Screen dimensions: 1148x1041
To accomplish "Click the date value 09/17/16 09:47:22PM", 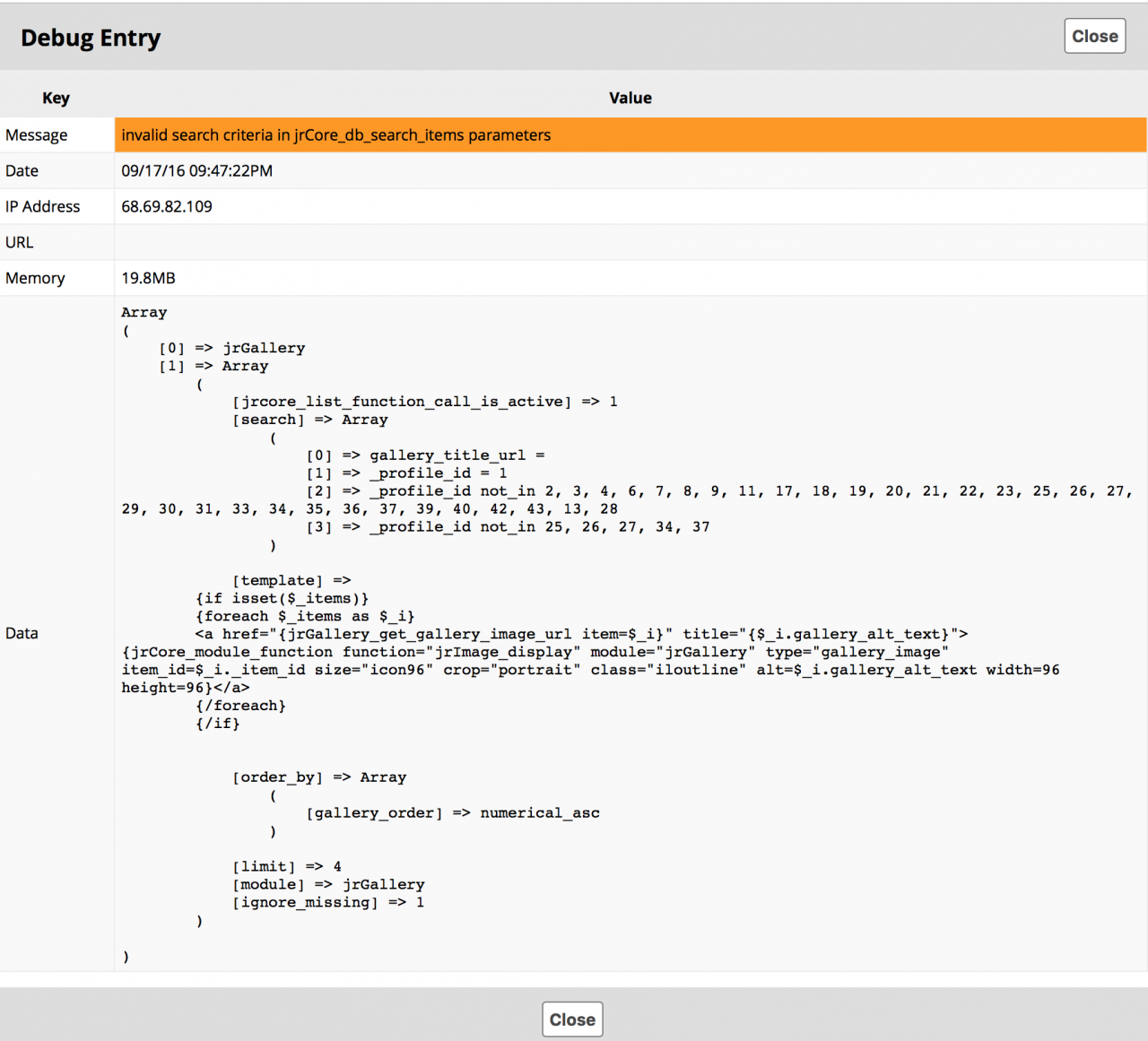I will pos(197,171).
